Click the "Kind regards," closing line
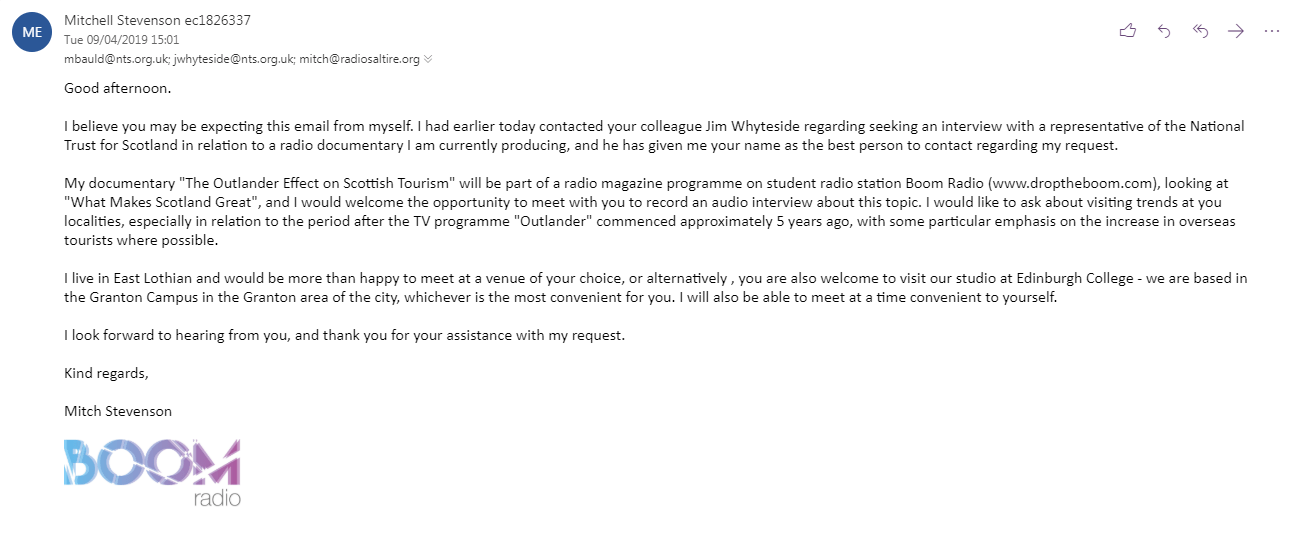 point(106,373)
